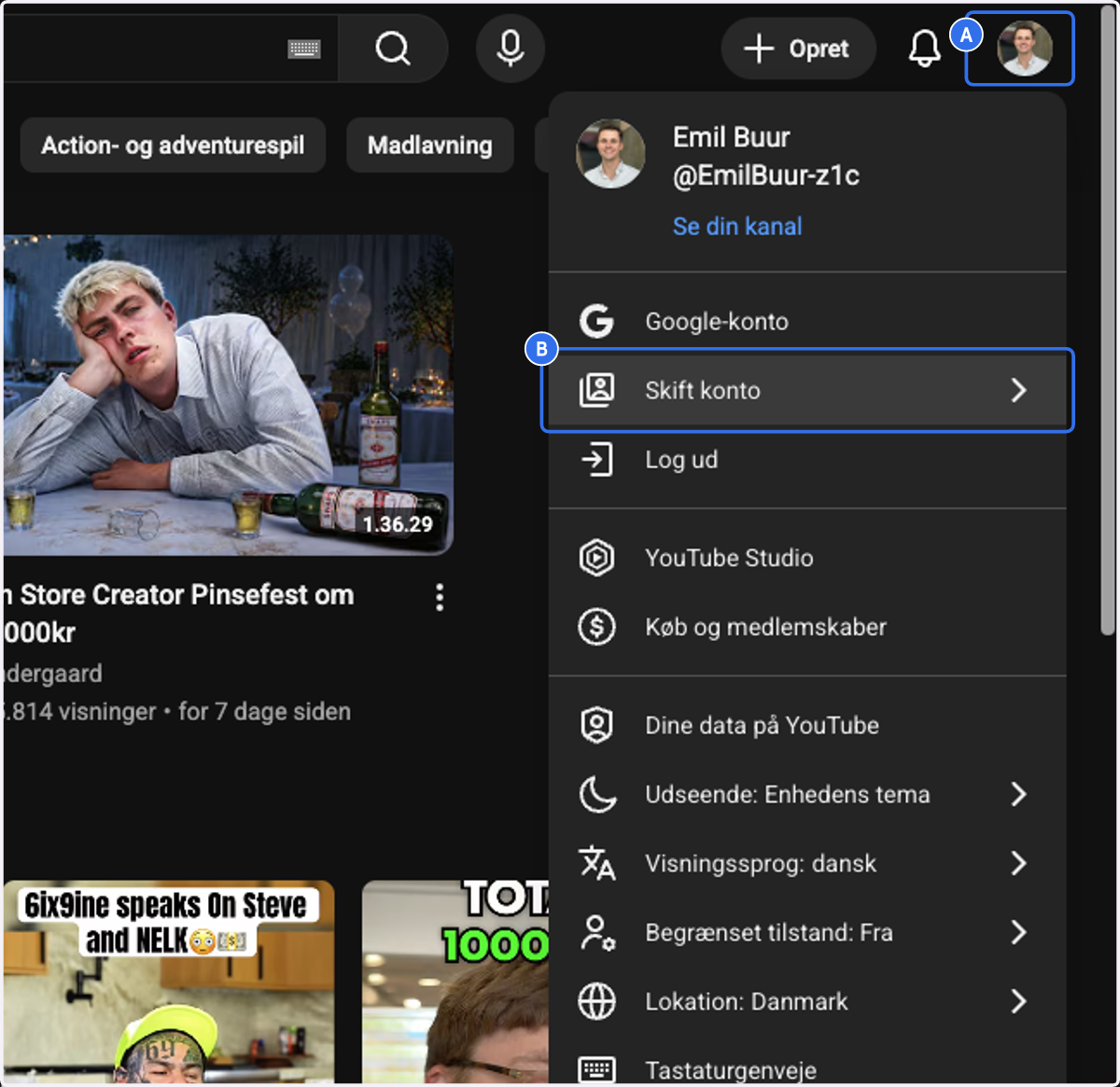
Task: Click the translate icon for Visningssprog
Action: pyautogui.click(x=596, y=863)
